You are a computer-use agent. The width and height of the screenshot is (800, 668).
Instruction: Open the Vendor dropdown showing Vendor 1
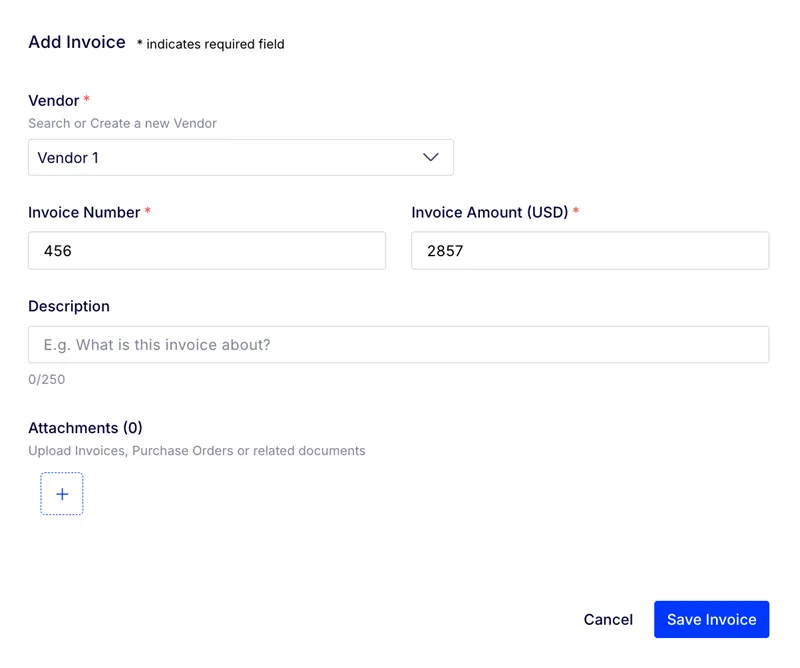[x=241, y=158]
